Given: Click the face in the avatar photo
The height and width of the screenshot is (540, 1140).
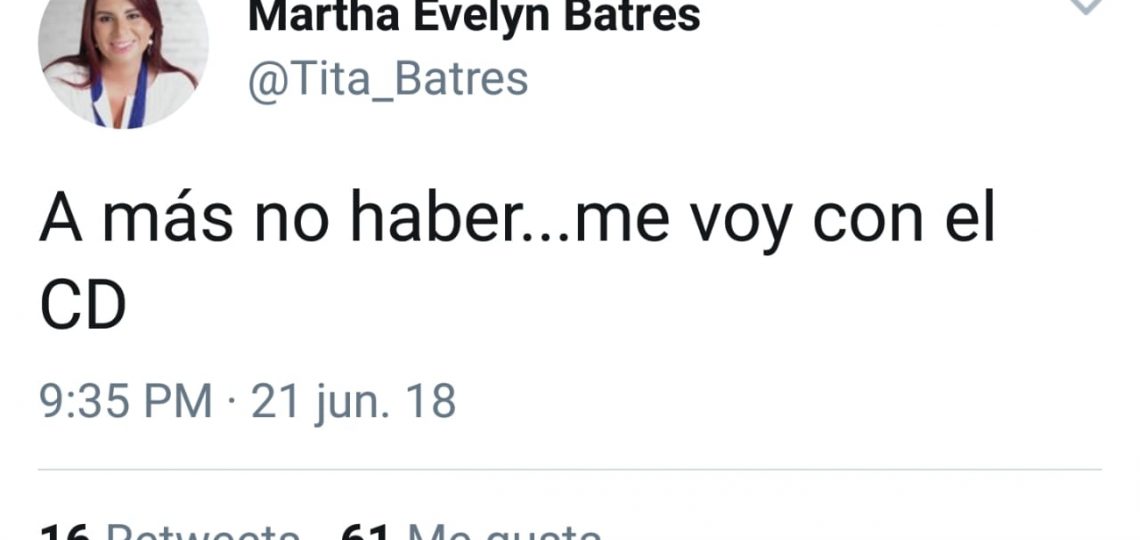Looking at the screenshot, I should 121,36.
